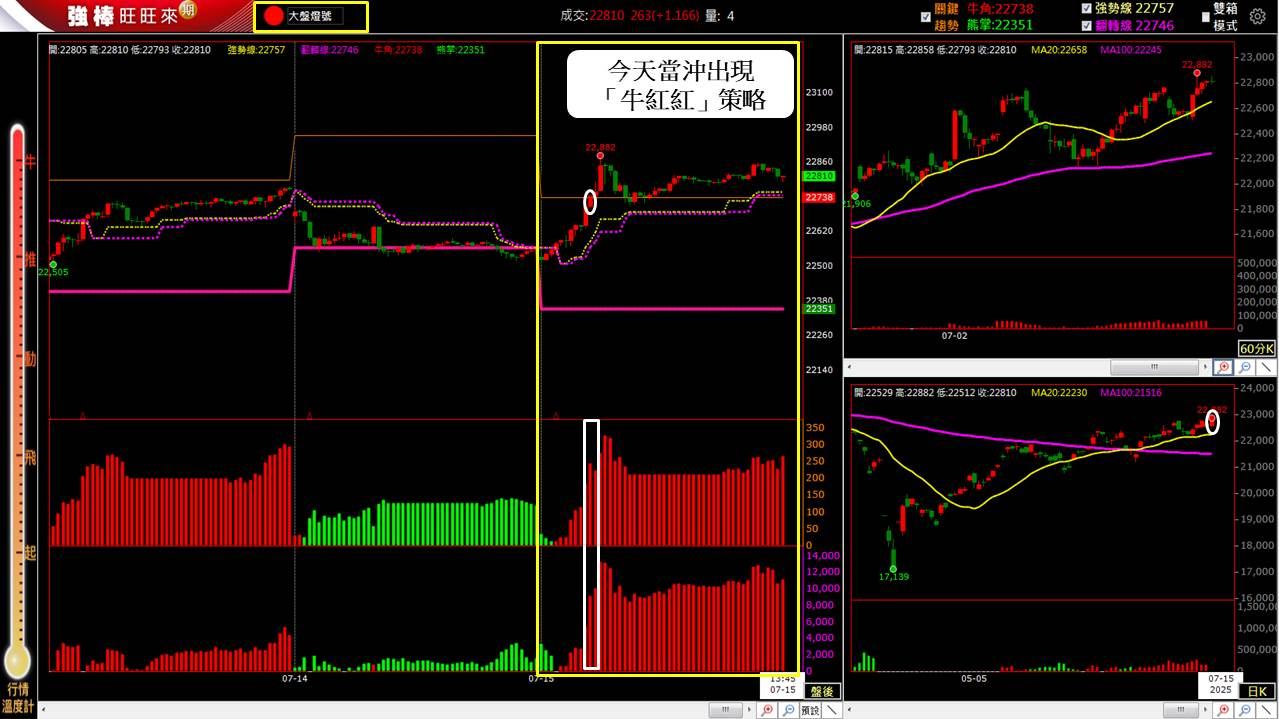The image size is (1279, 719).
Task: Click the left scroll arrow of bottom bar
Action: 42,710
